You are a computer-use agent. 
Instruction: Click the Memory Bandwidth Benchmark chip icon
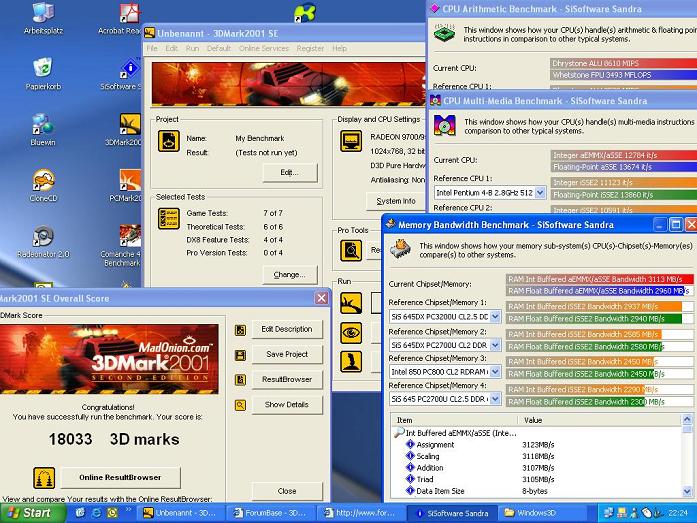tap(401, 249)
